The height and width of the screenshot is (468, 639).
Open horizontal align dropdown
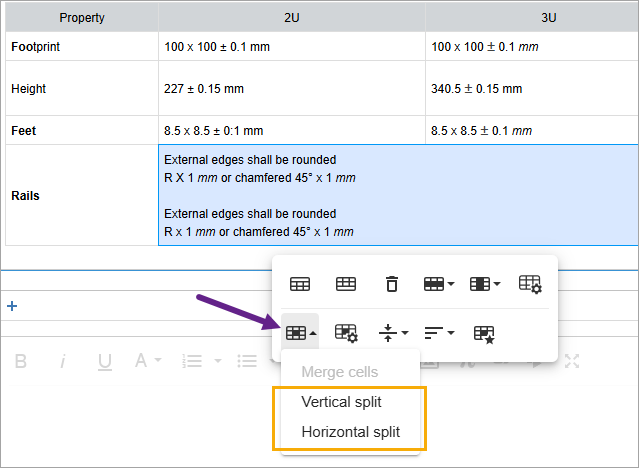point(439,332)
